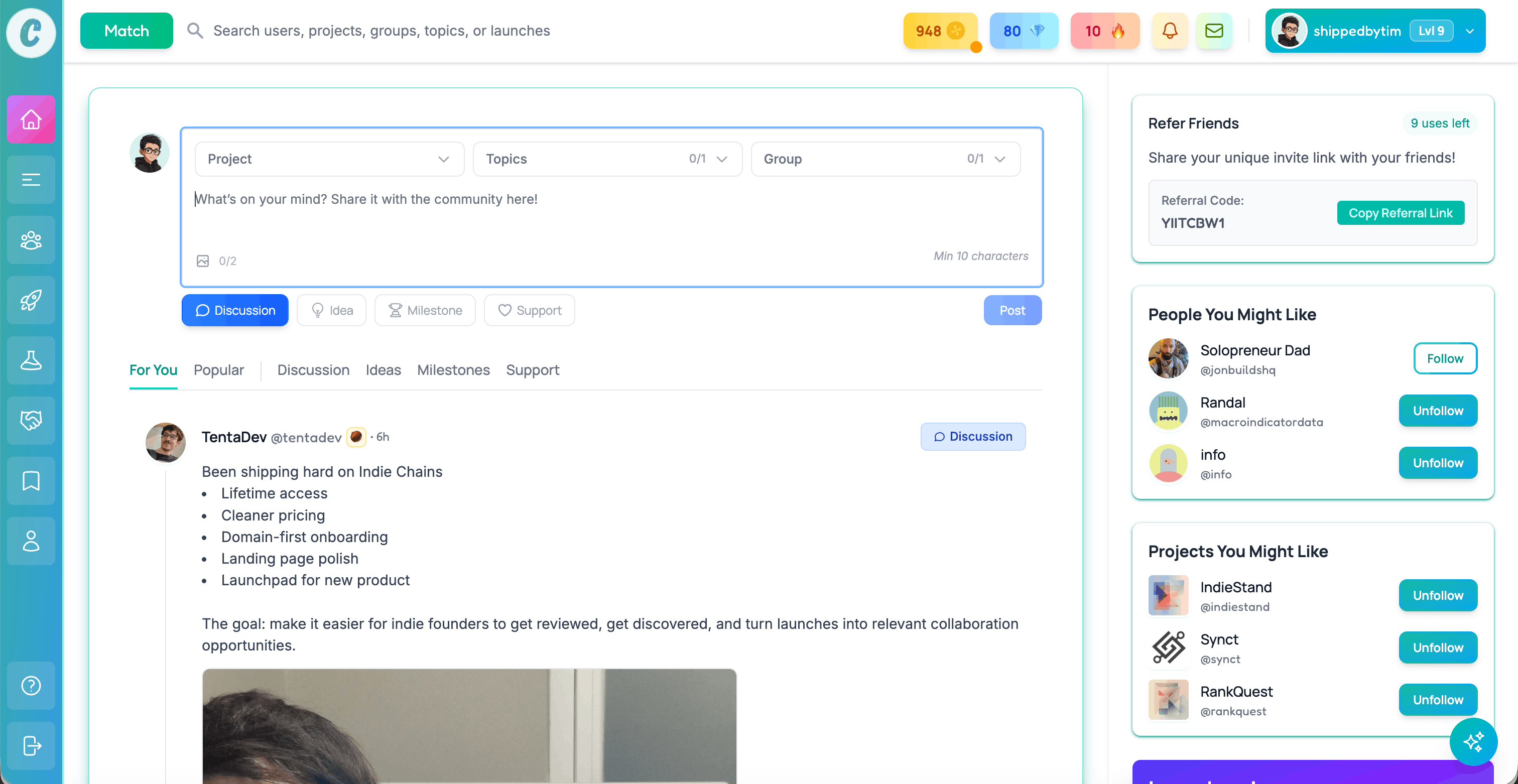The image size is (1518, 784).
Task: Open the notifications bell
Action: coord(1170,31)
